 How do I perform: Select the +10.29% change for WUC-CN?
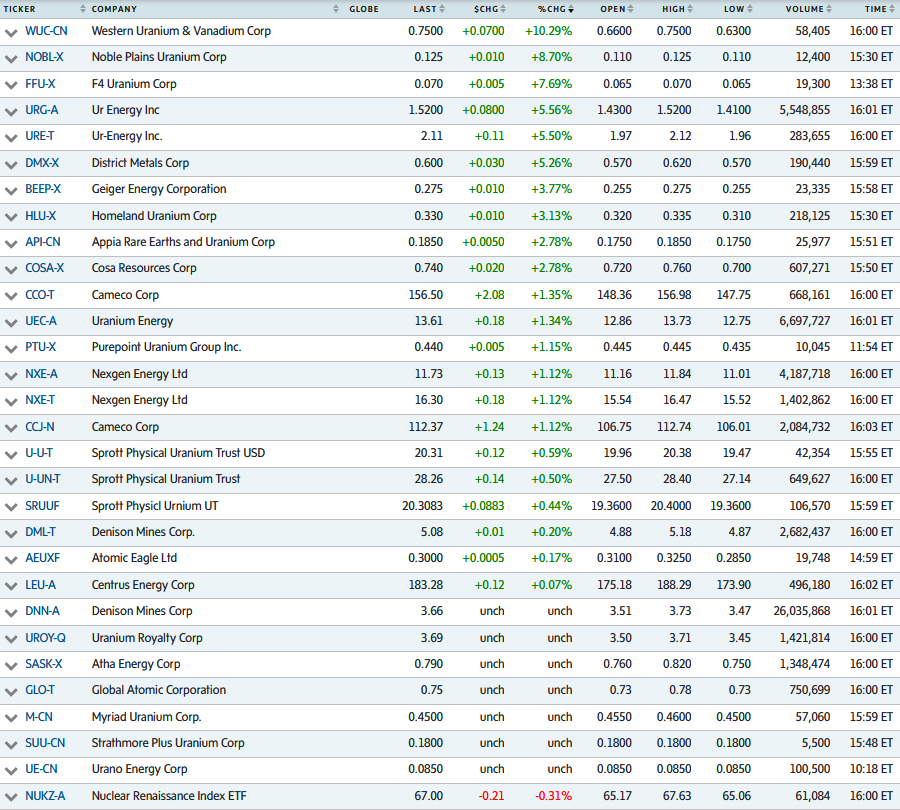click(x=548, y=31)
